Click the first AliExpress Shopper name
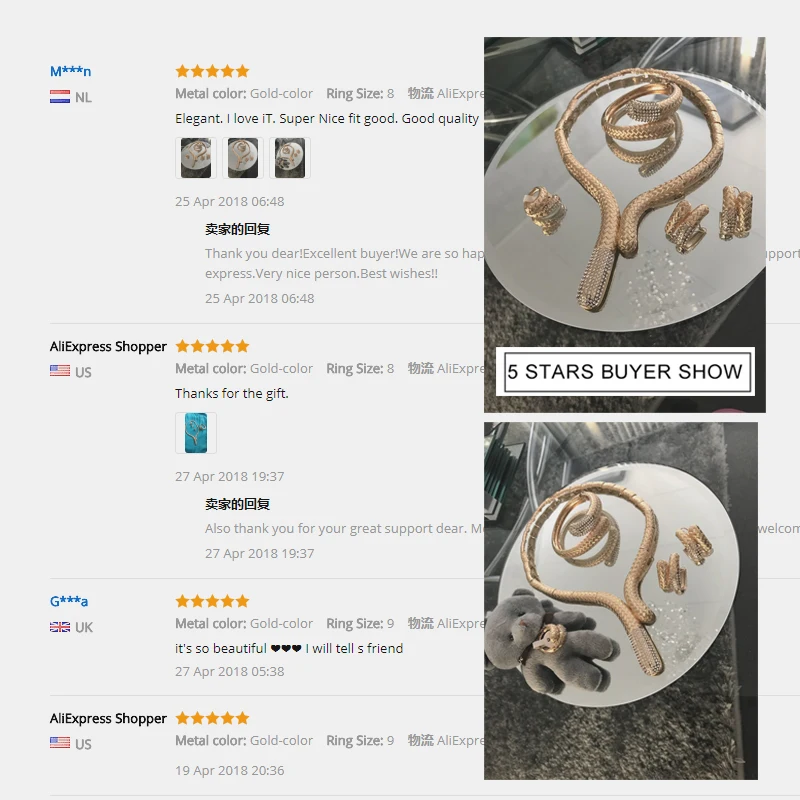This screenshot has height=800, width=800. (x=108, y=347)
